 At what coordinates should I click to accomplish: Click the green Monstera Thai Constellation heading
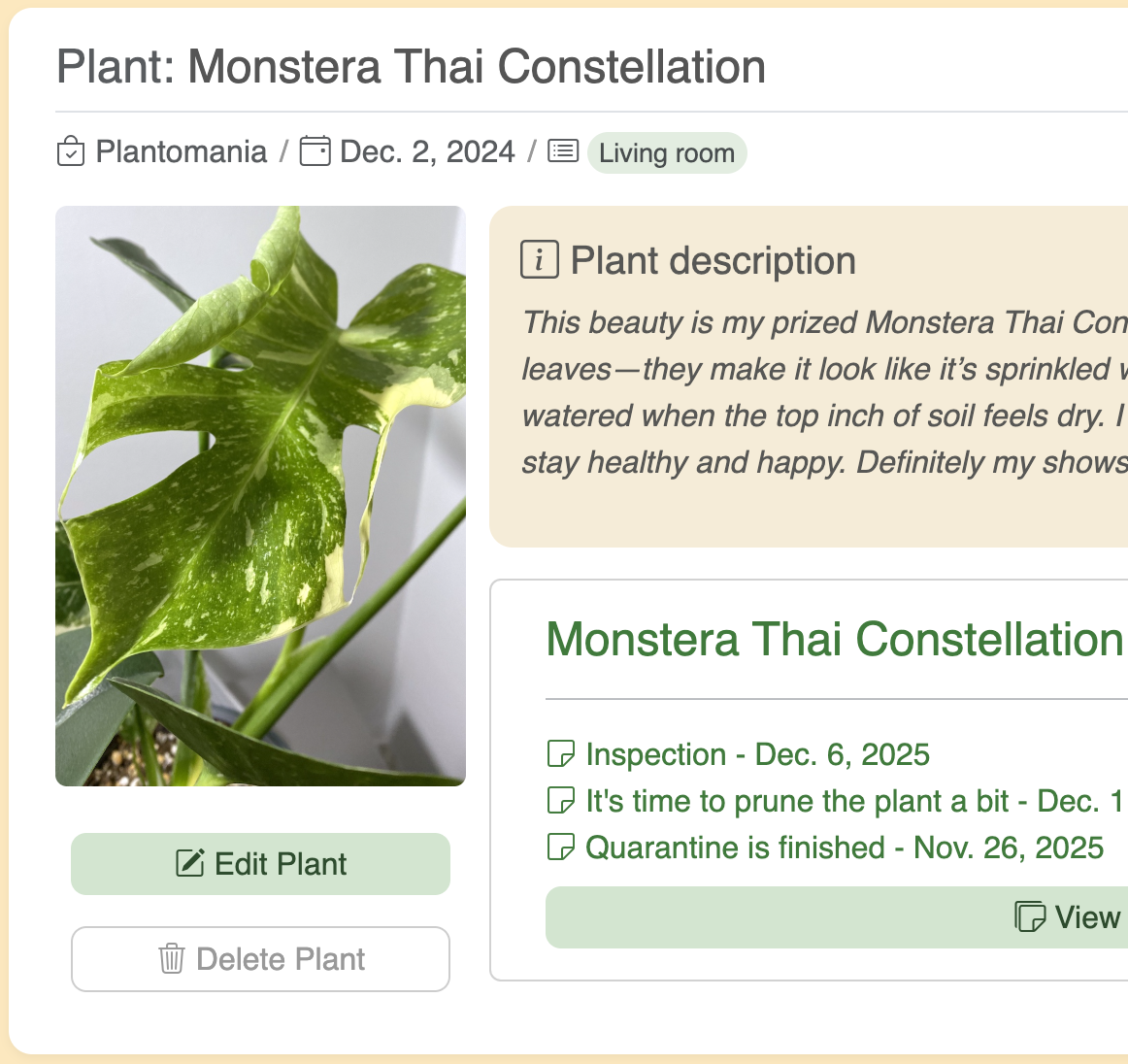coord(835,640)
